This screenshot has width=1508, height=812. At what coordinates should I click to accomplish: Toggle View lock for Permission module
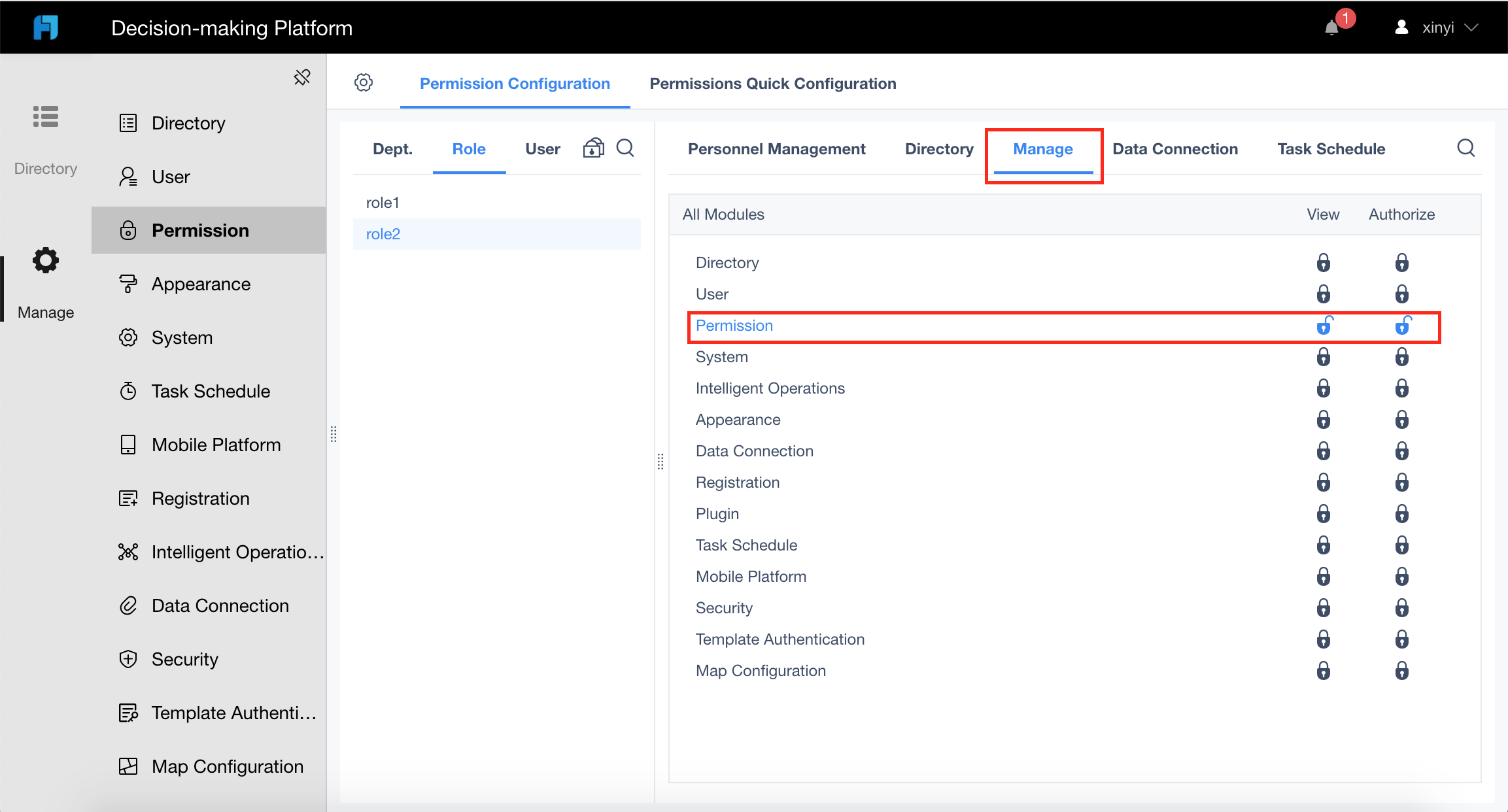(x=1324, y=326)
